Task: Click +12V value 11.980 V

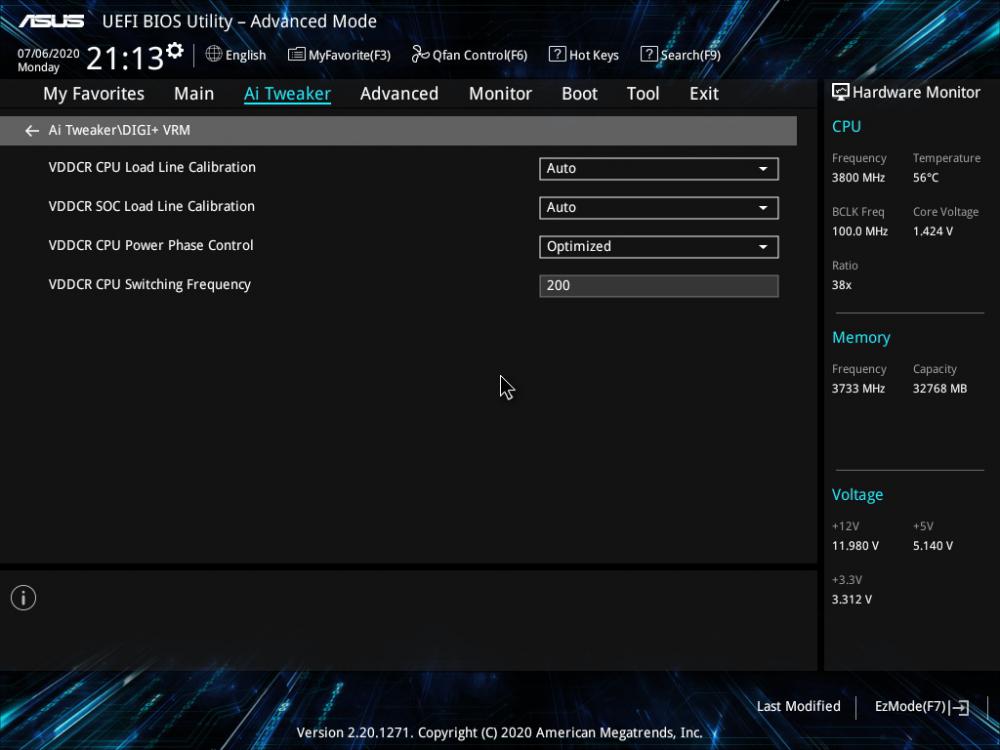Action: click(x=855, y=545)
